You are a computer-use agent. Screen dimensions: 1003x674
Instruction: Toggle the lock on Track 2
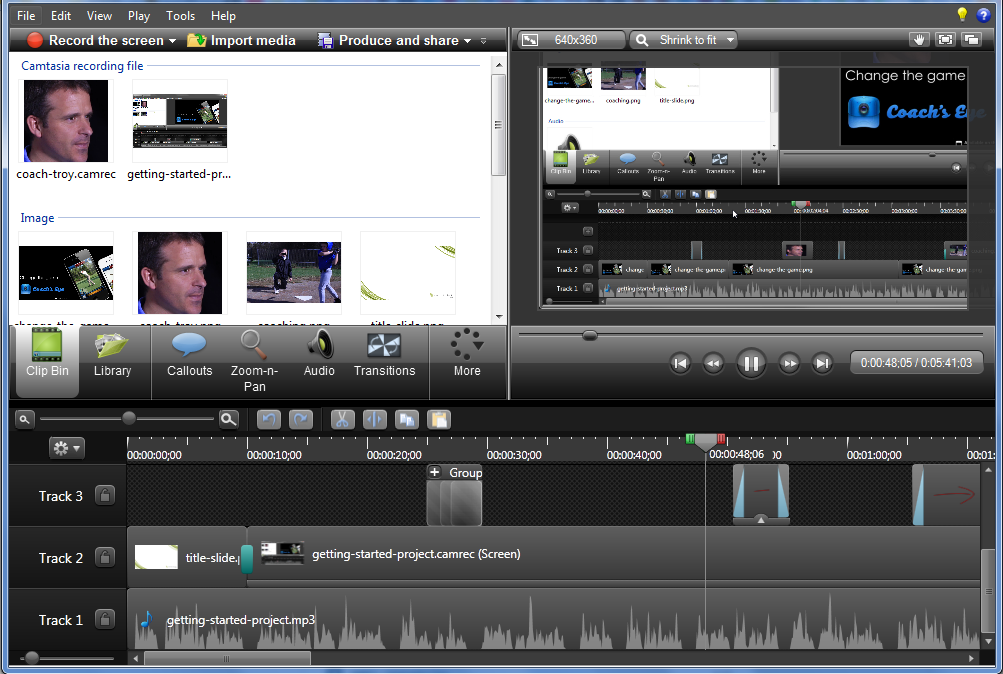coord(105,558)
